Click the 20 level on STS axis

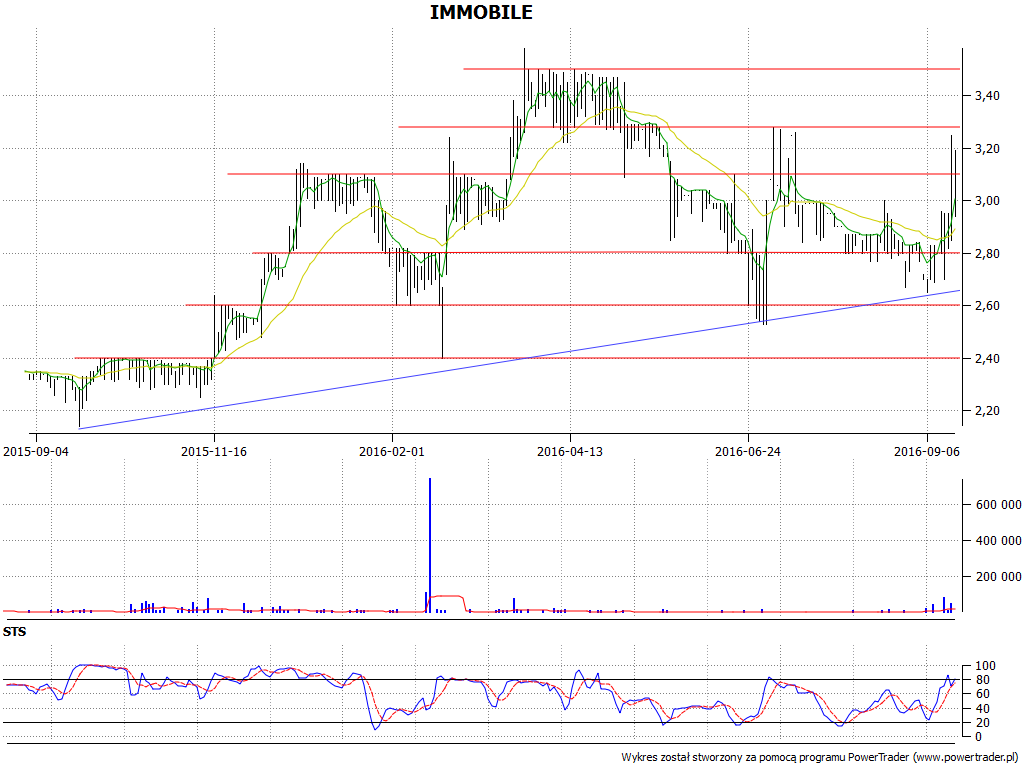point(982,723)
